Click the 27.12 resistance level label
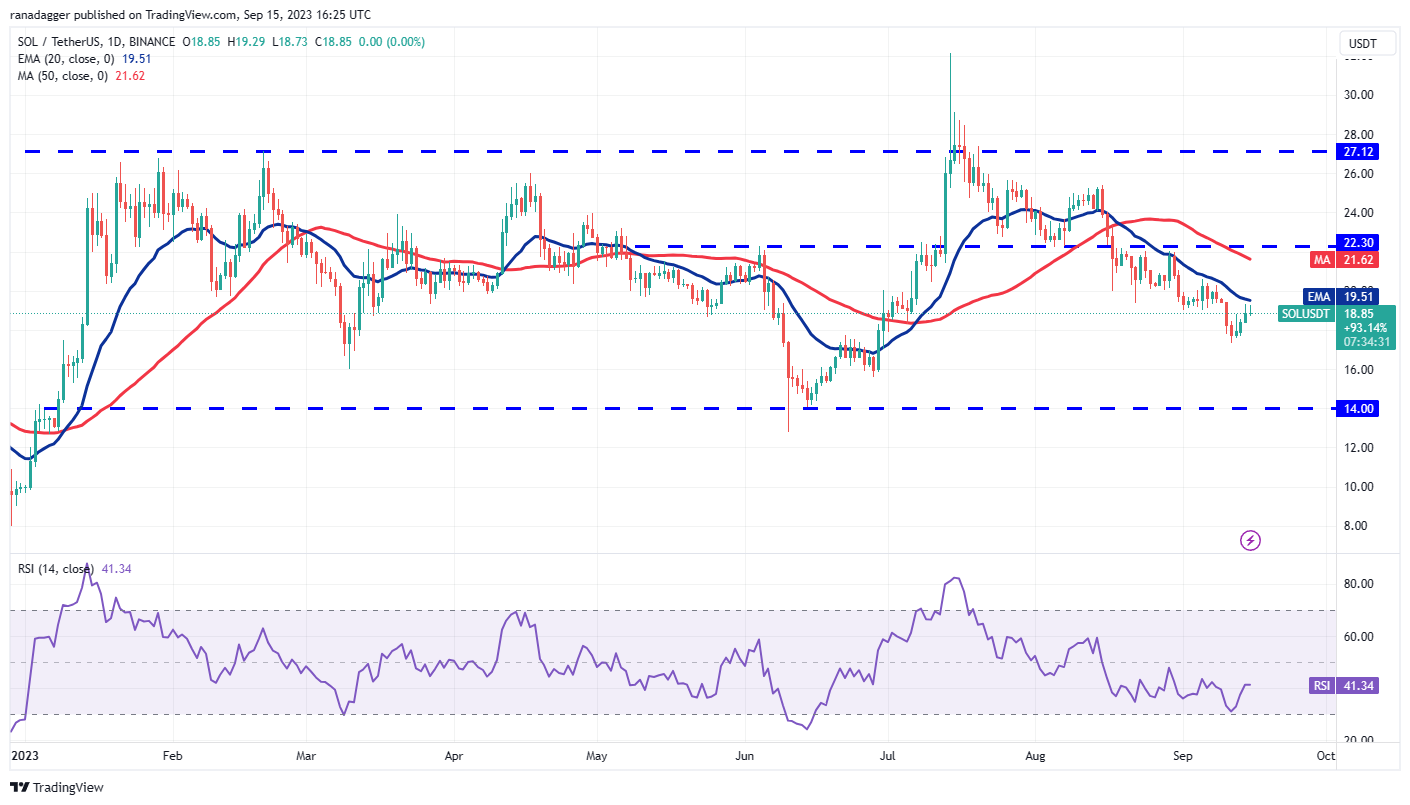This screenshot has height=805, width=1410. [x=1359, y=152]
